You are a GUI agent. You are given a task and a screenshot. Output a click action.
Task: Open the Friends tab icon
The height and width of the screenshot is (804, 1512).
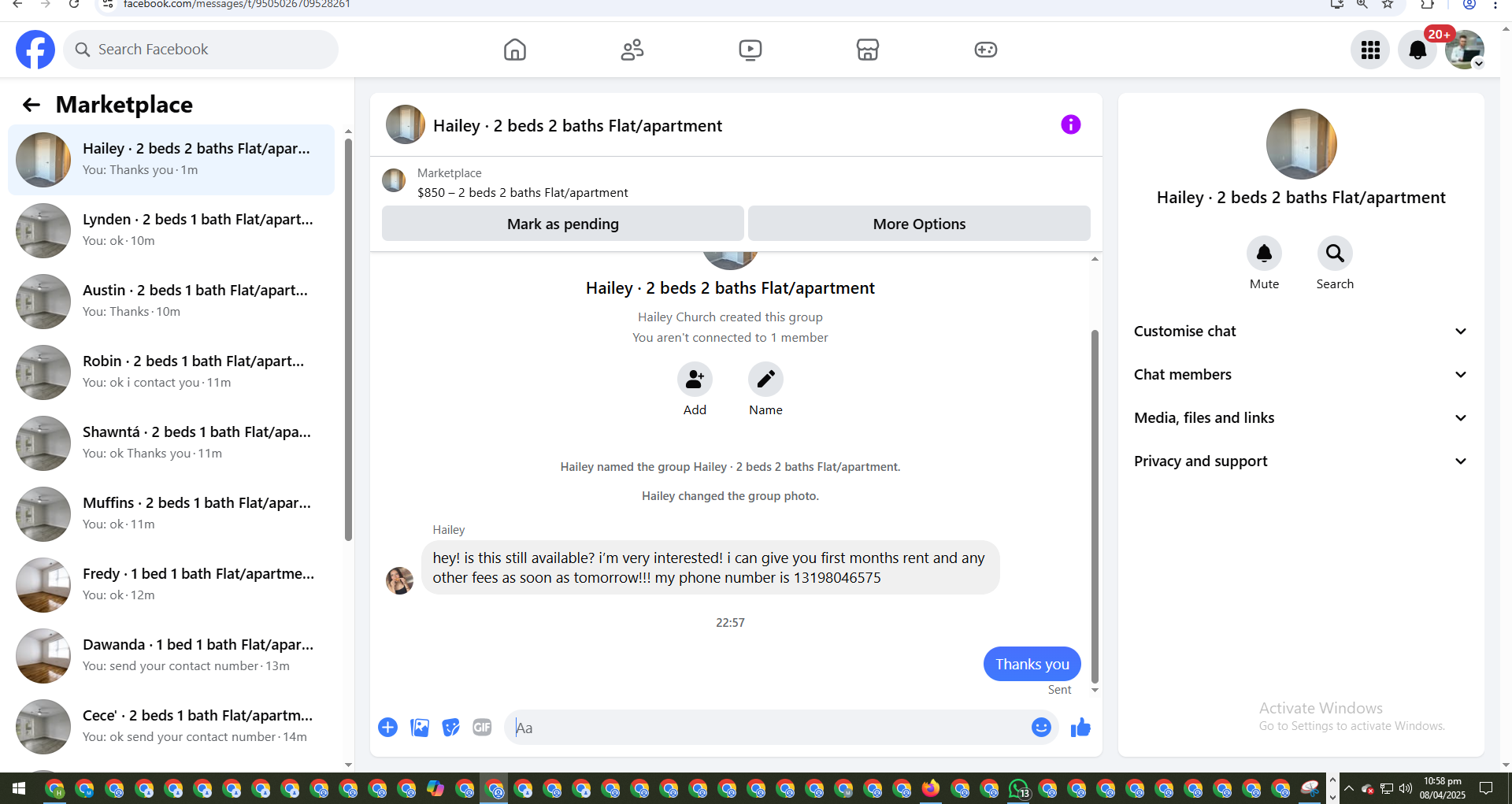(x=632, y=50)
